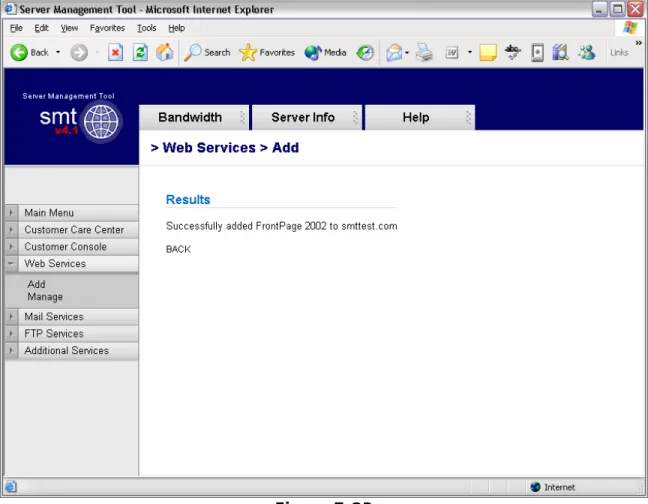This screenshot has width=648, height=504.
Task: Click Add under Web Services
Action: point(36,284)
